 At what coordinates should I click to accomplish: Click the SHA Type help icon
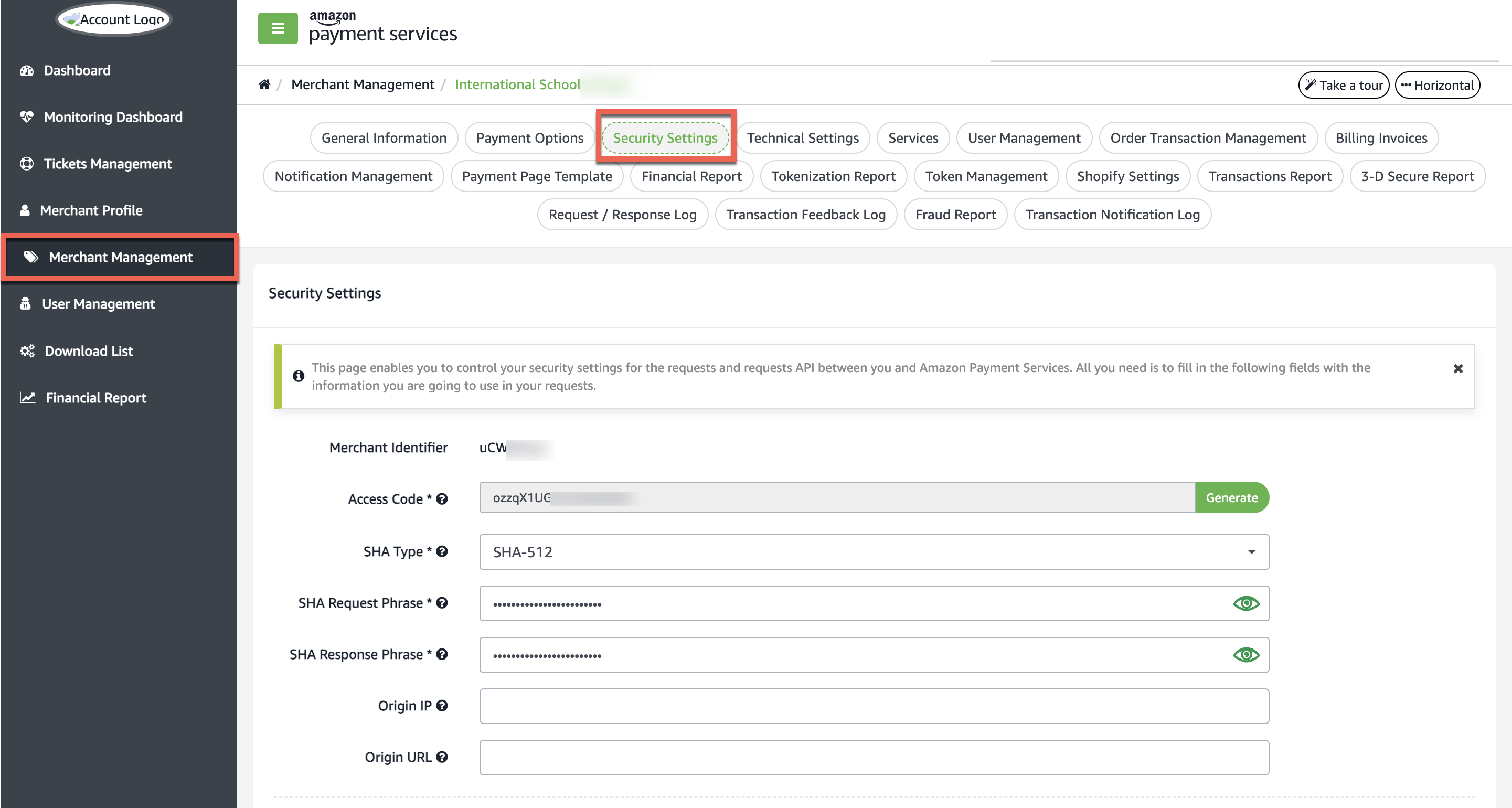(442, 551)
